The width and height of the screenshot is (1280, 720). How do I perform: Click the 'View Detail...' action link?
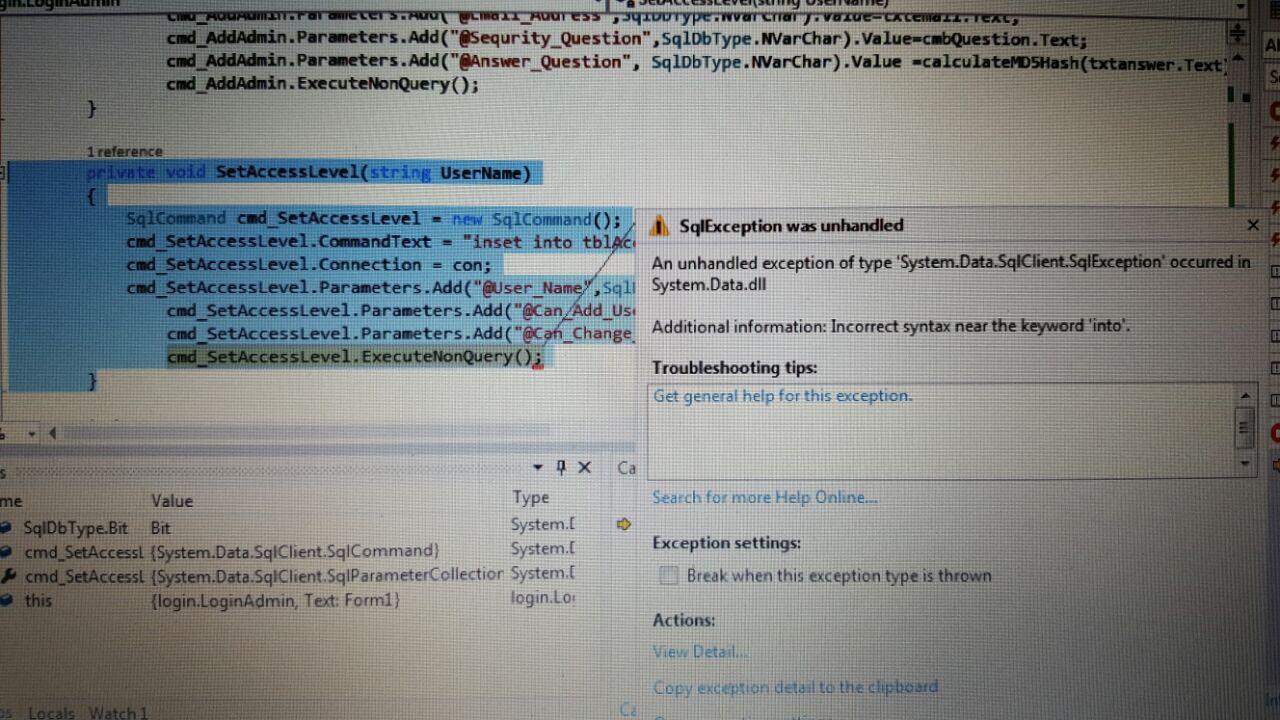[x=699, y=651]
